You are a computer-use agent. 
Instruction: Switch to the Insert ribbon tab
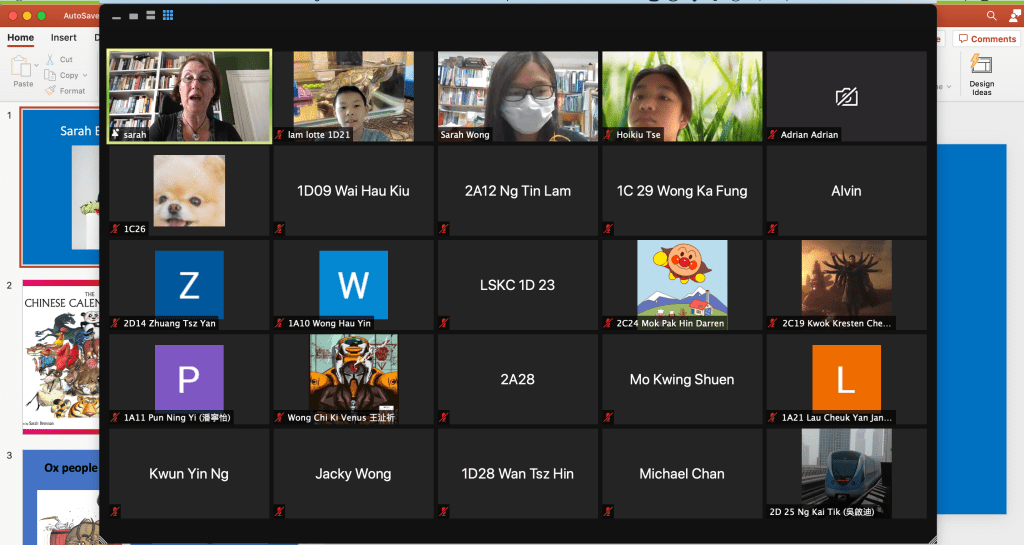(63, 38)
